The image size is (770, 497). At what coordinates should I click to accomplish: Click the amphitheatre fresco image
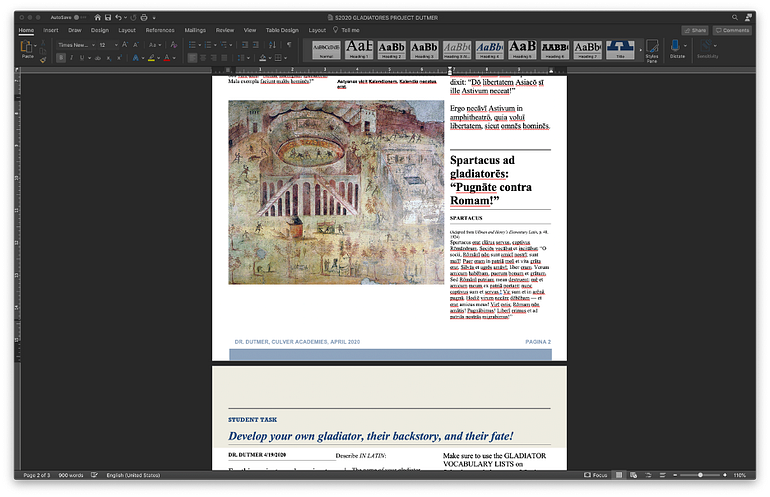(336, 192)
